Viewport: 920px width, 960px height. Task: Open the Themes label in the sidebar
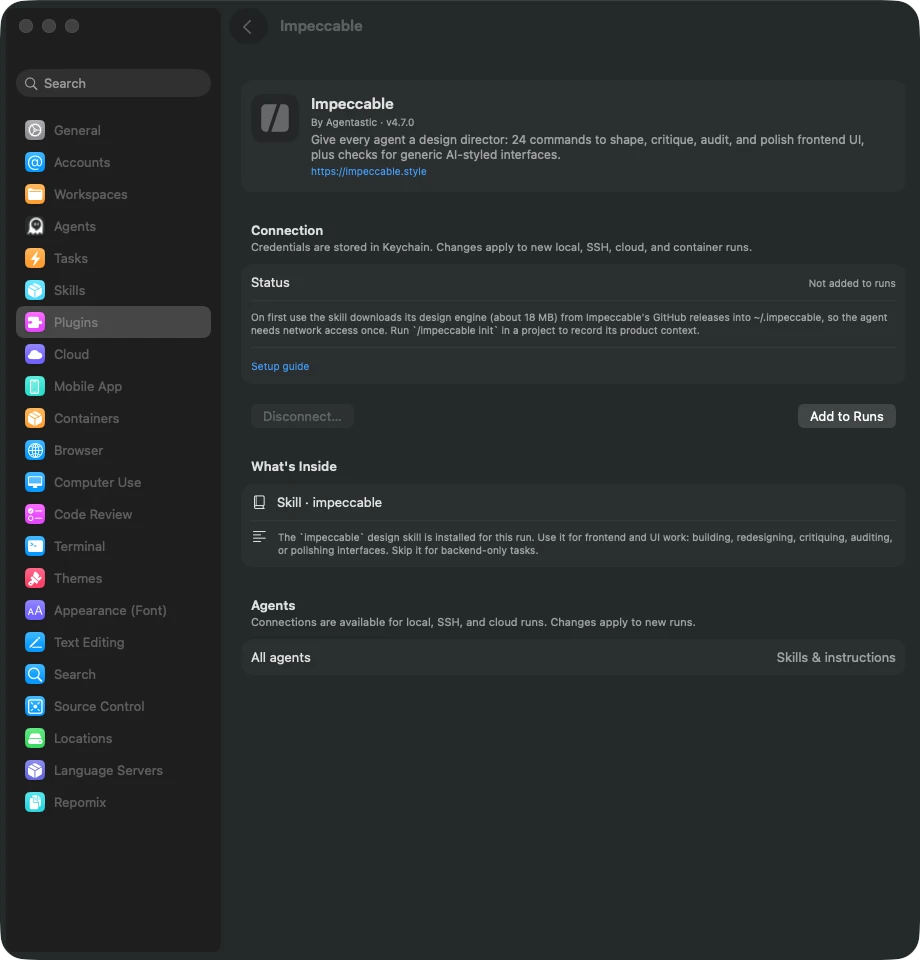[78, 579]
